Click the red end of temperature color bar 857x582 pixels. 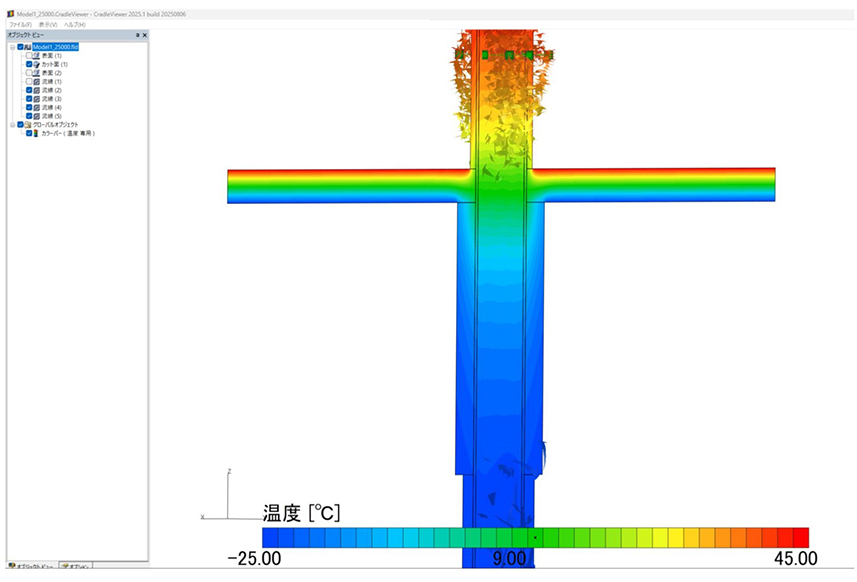click(x=800, y=538)
